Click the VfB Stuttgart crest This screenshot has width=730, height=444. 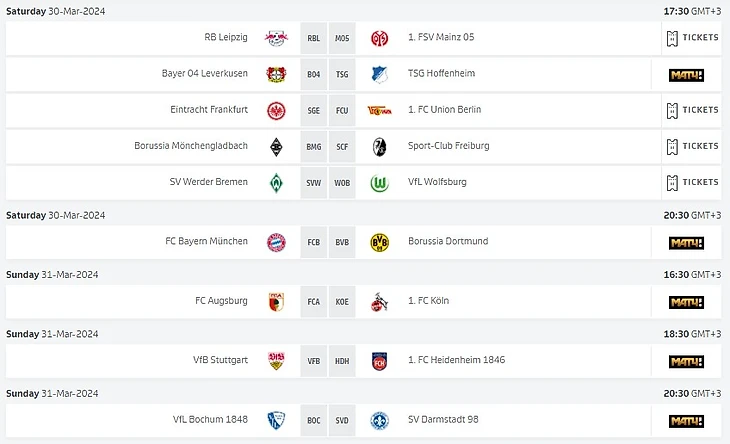click(276, 361)
